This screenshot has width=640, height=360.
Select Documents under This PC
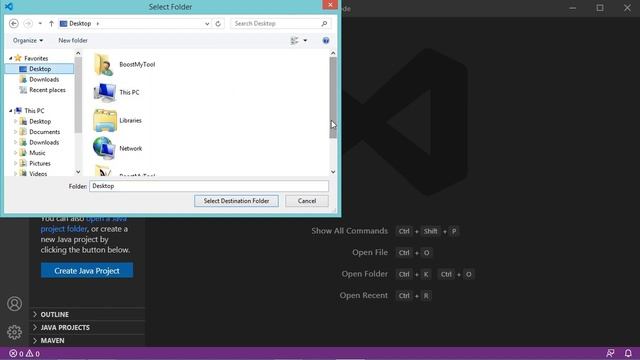44,132
